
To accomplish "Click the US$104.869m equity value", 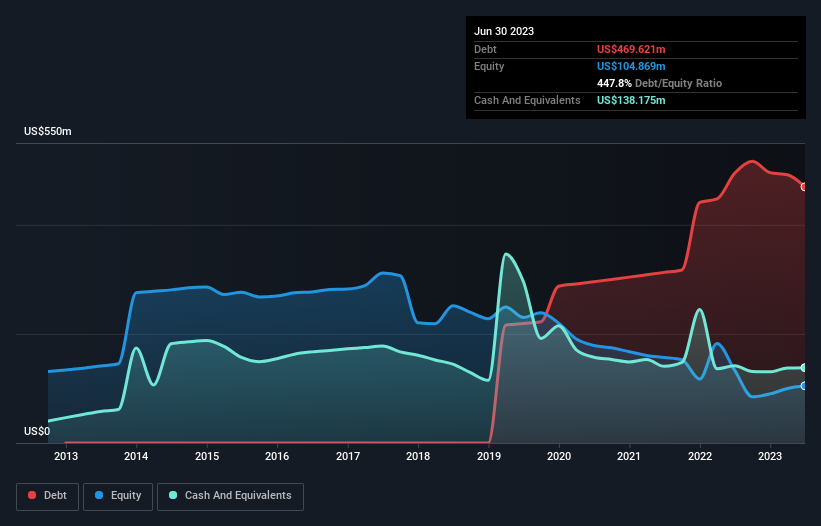I will click(x=631, y=66).
